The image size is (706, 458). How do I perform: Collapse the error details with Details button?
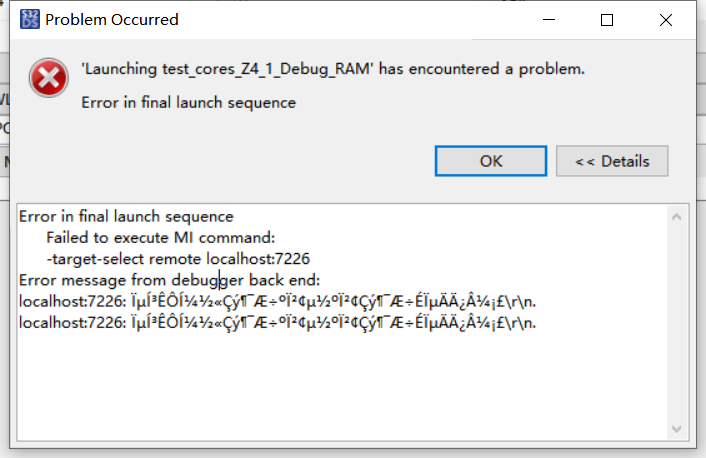[x=612, y=161]
